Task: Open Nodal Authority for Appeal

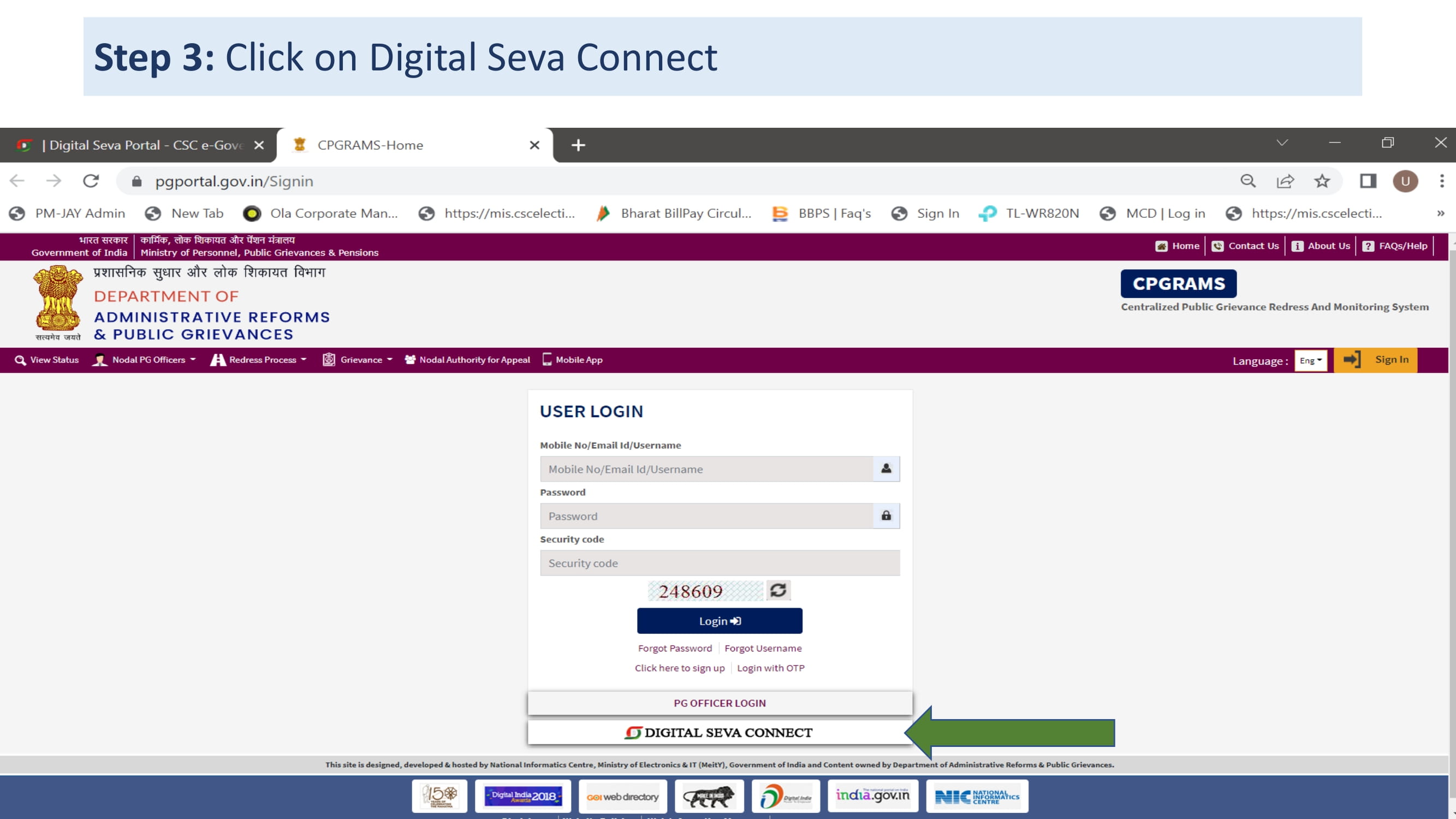Action: pyautogui.click(x=467, y=359)
